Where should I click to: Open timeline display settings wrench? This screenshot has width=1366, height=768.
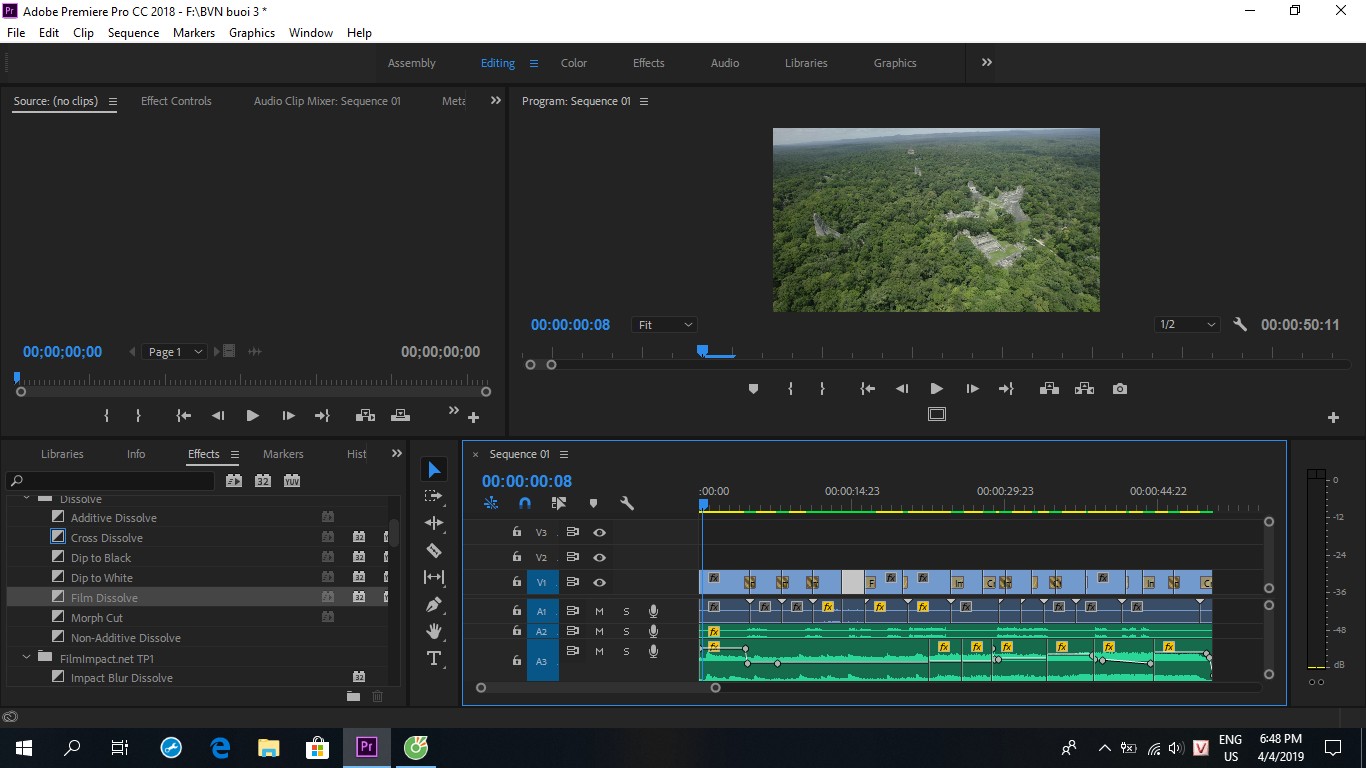627,503
